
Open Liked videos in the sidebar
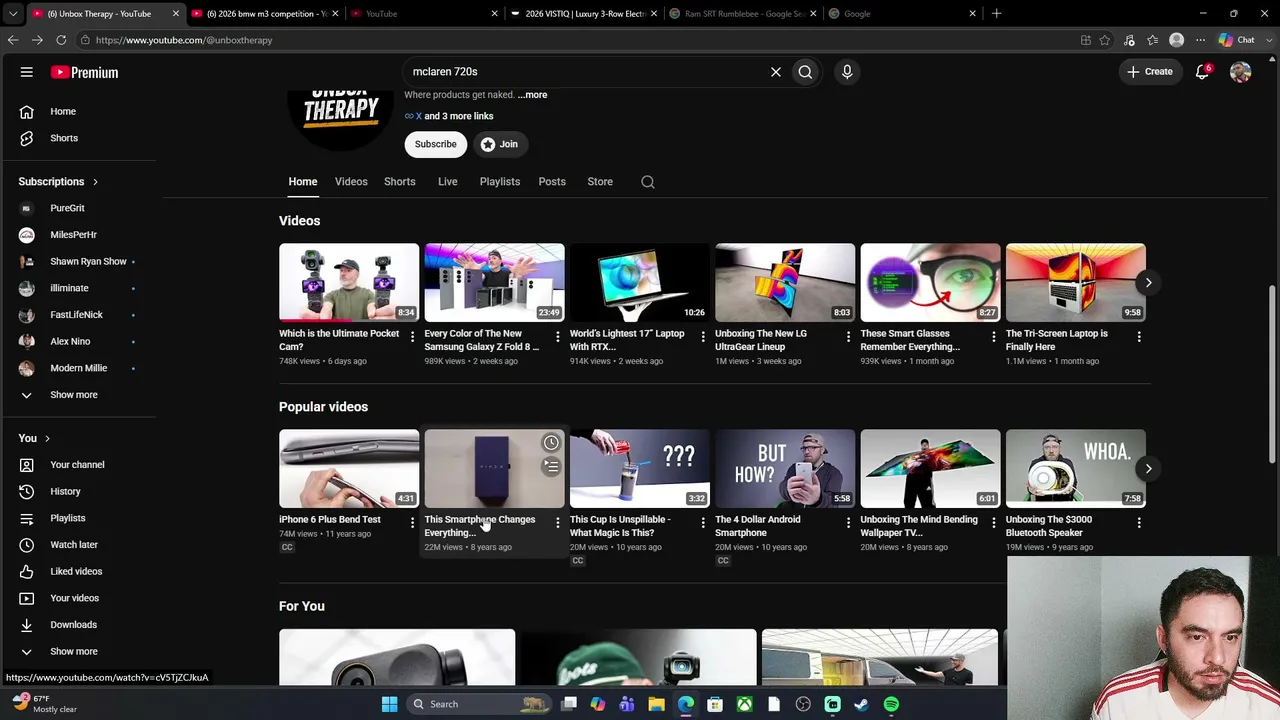tap(76, 571)
